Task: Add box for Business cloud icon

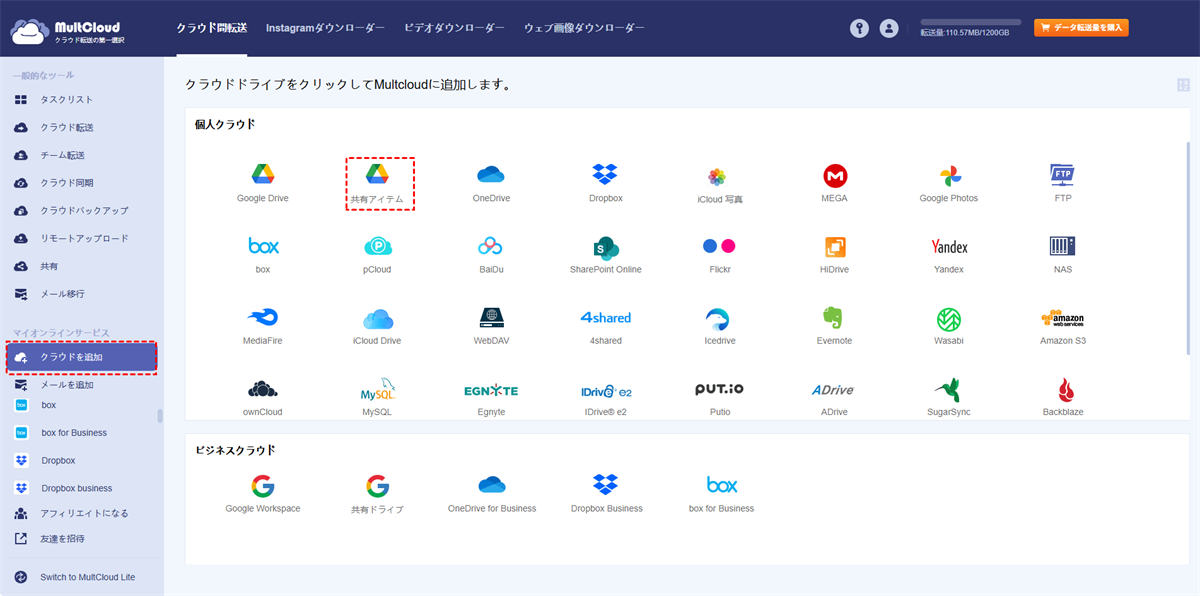Action: pyautogui.click(x=721, y=485)
